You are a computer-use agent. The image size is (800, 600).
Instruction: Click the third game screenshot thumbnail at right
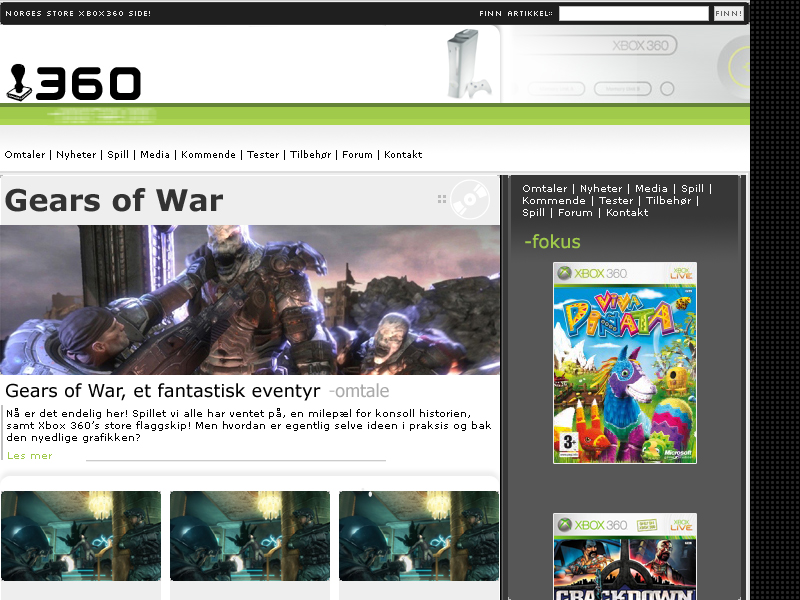pyautogui.click(x=419, y=536)
